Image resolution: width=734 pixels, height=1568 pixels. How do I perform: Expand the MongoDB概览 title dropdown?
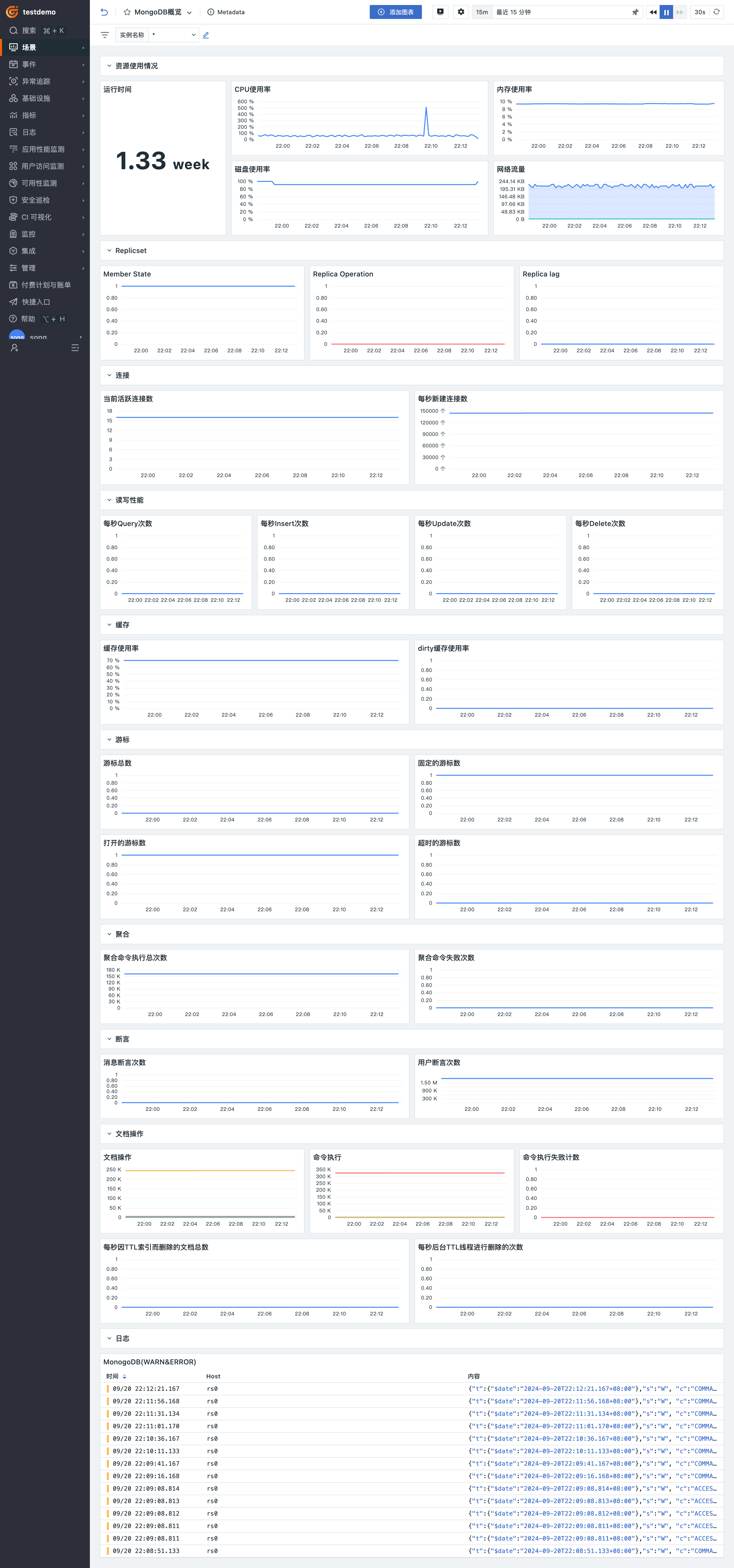coord(189,12)
